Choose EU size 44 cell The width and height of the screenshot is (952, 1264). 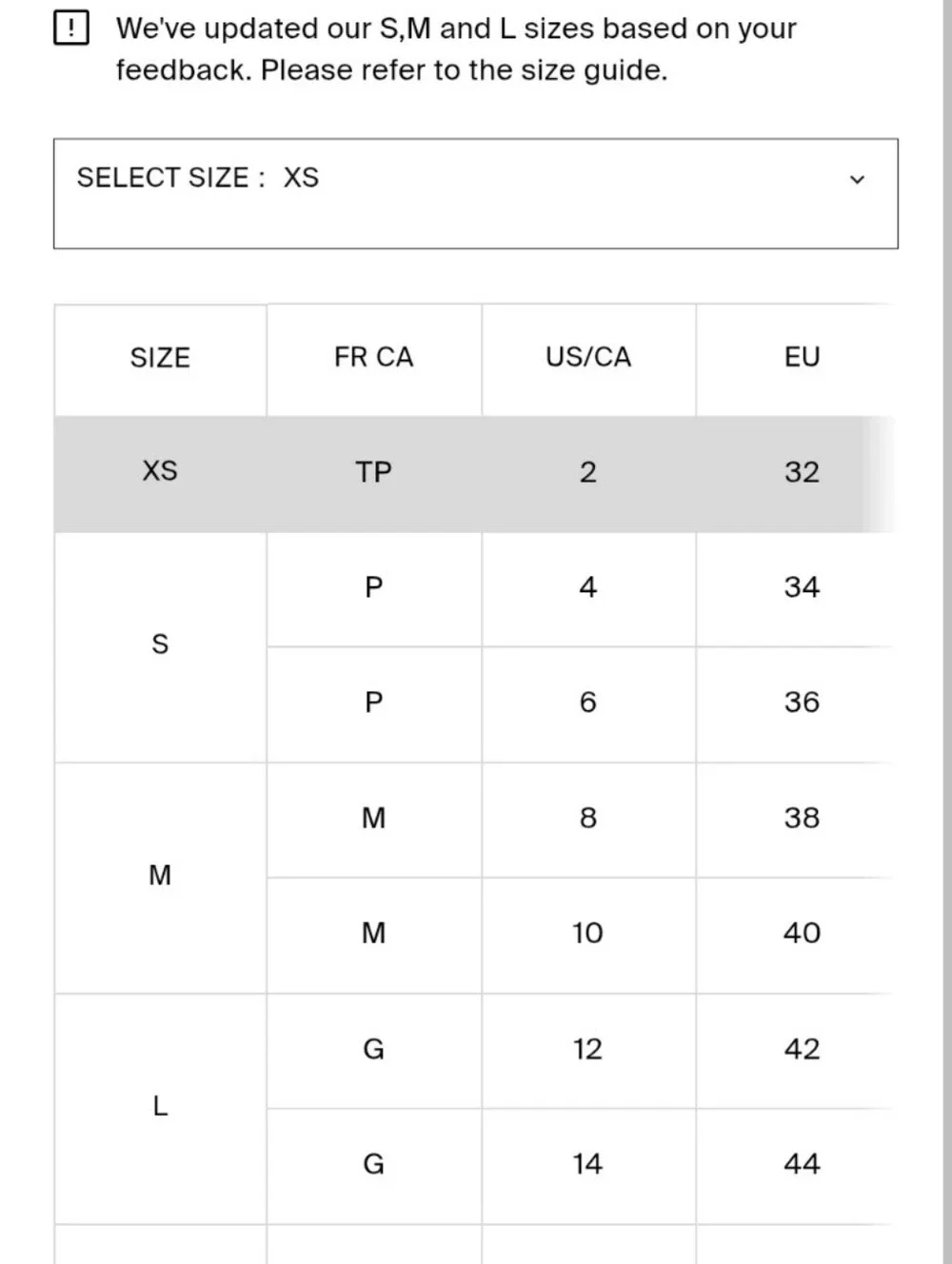click(x=802, y=1166)
